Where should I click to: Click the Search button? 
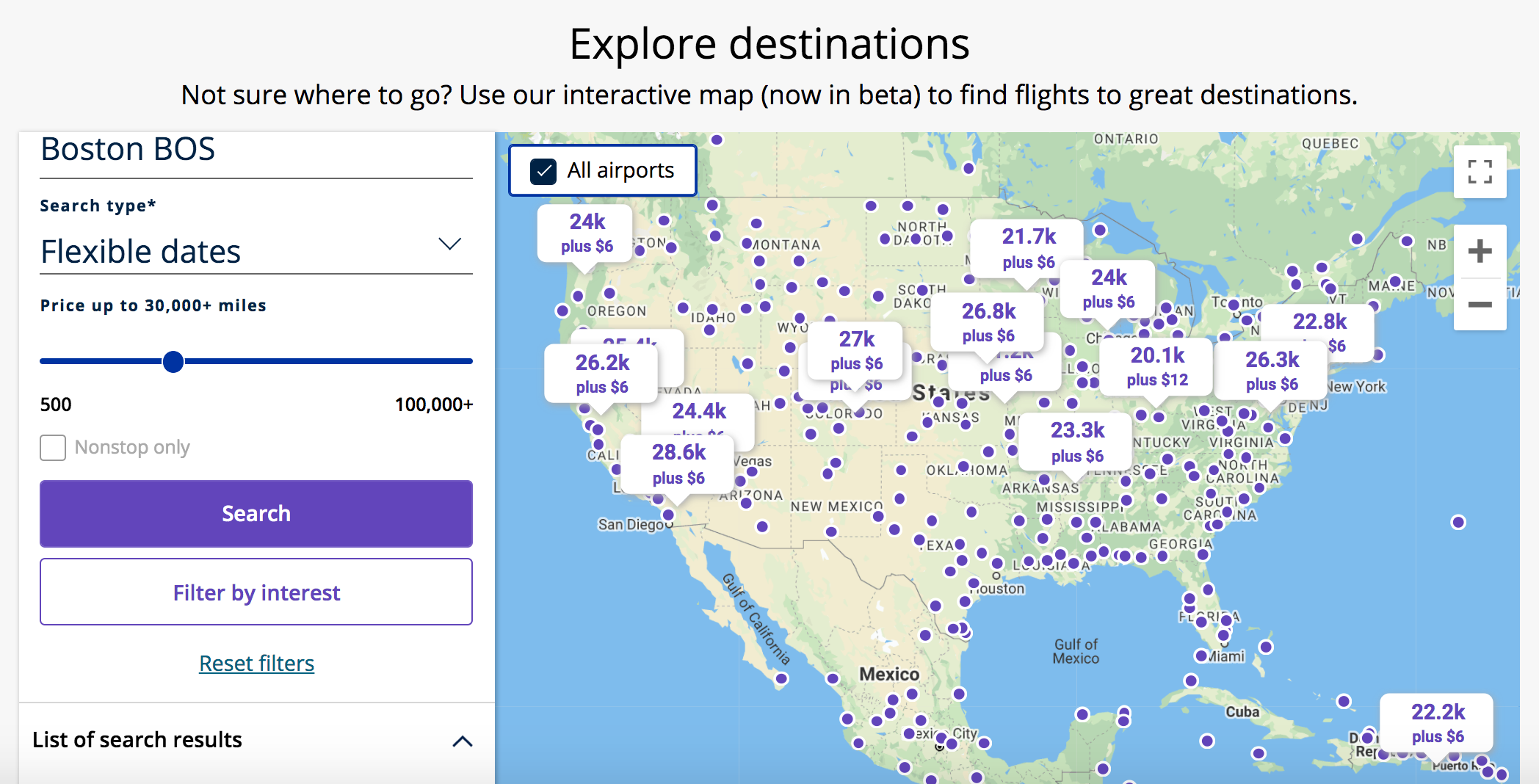point(256,513)
